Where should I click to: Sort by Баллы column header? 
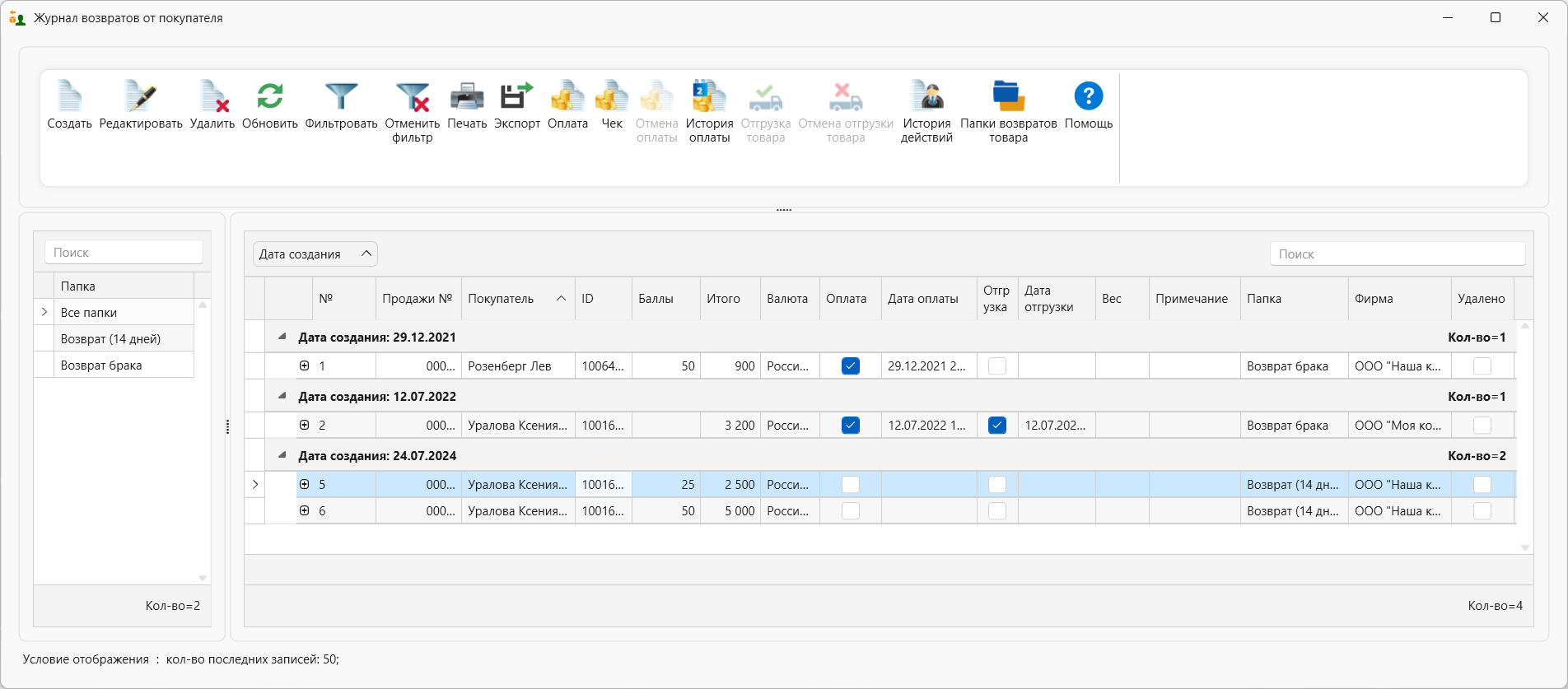point(666,299)
